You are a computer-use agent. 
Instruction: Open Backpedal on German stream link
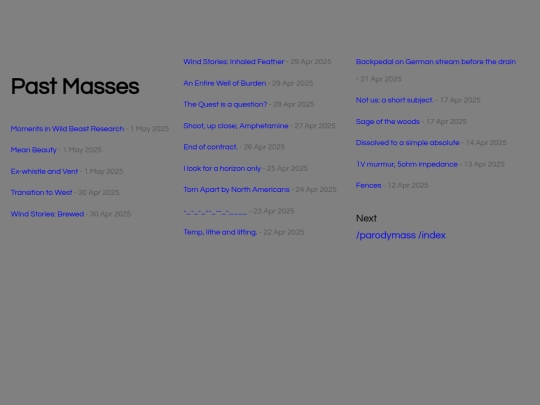[x=436, y=62]
